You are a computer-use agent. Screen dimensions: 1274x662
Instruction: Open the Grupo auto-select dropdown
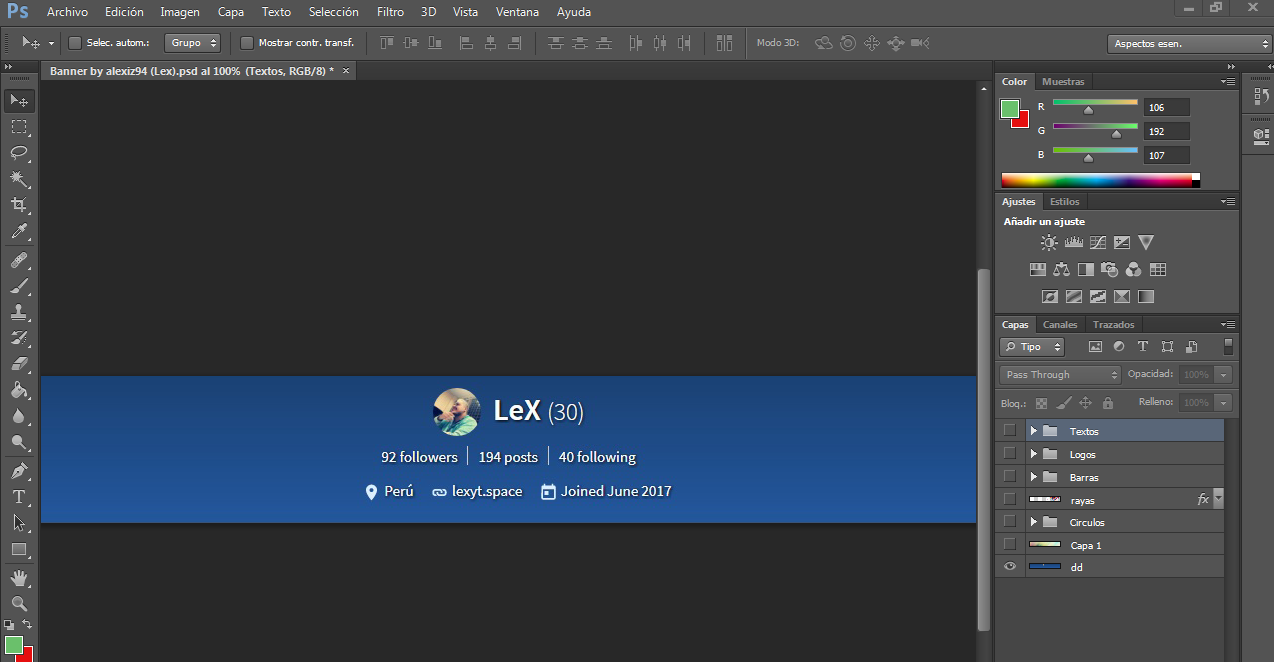(x=192, y=43)
